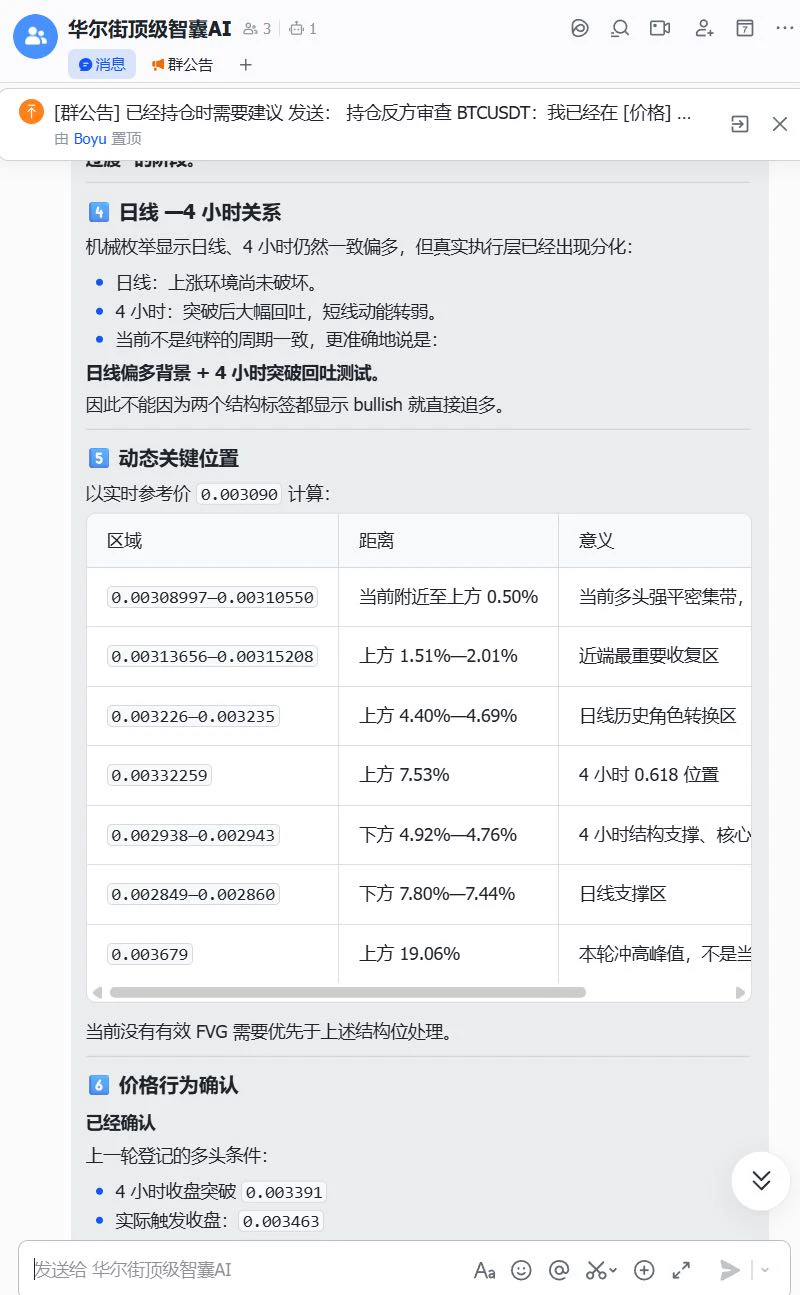Open the scissors screenshot dropdown

pyautogui.click(x=602, y=1270)
